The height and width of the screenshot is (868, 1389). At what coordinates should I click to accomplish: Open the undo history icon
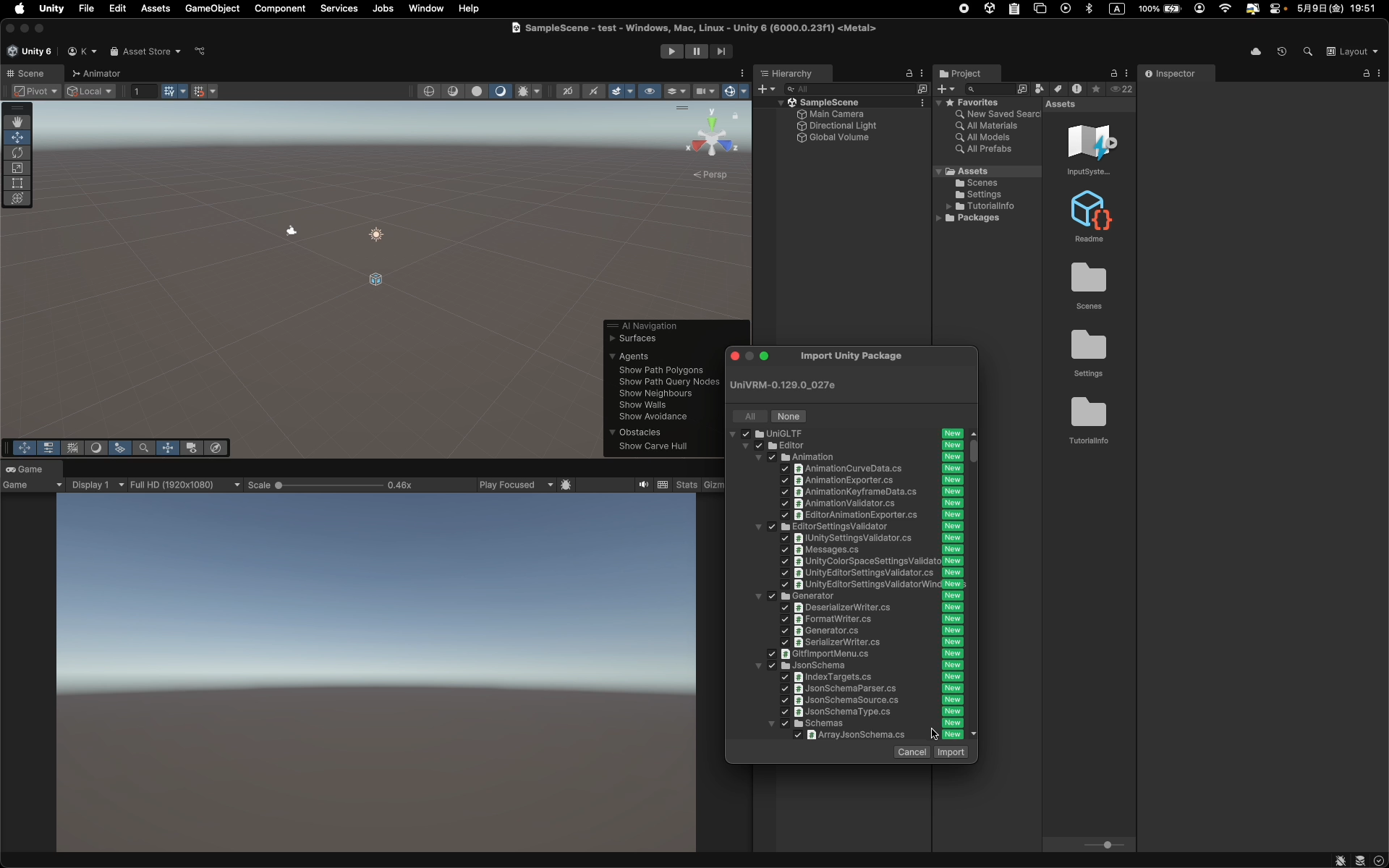pyautogui.click(x=1282, y=51)
